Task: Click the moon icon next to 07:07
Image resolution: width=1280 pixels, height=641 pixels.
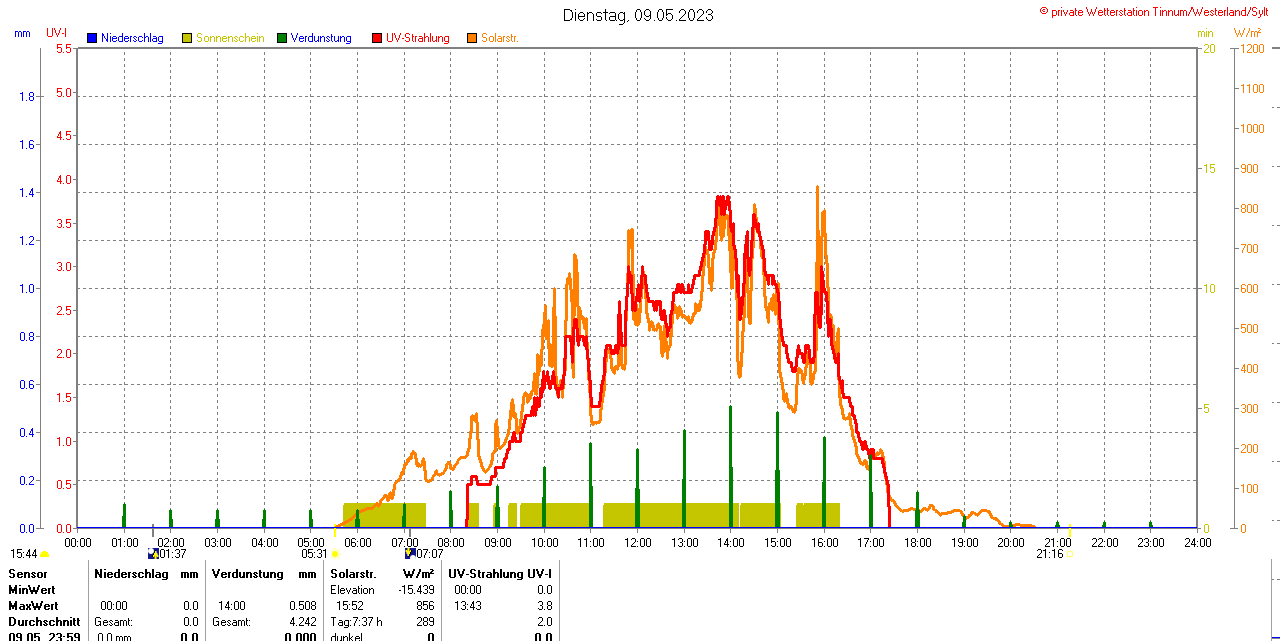Action: coord(410,553)
